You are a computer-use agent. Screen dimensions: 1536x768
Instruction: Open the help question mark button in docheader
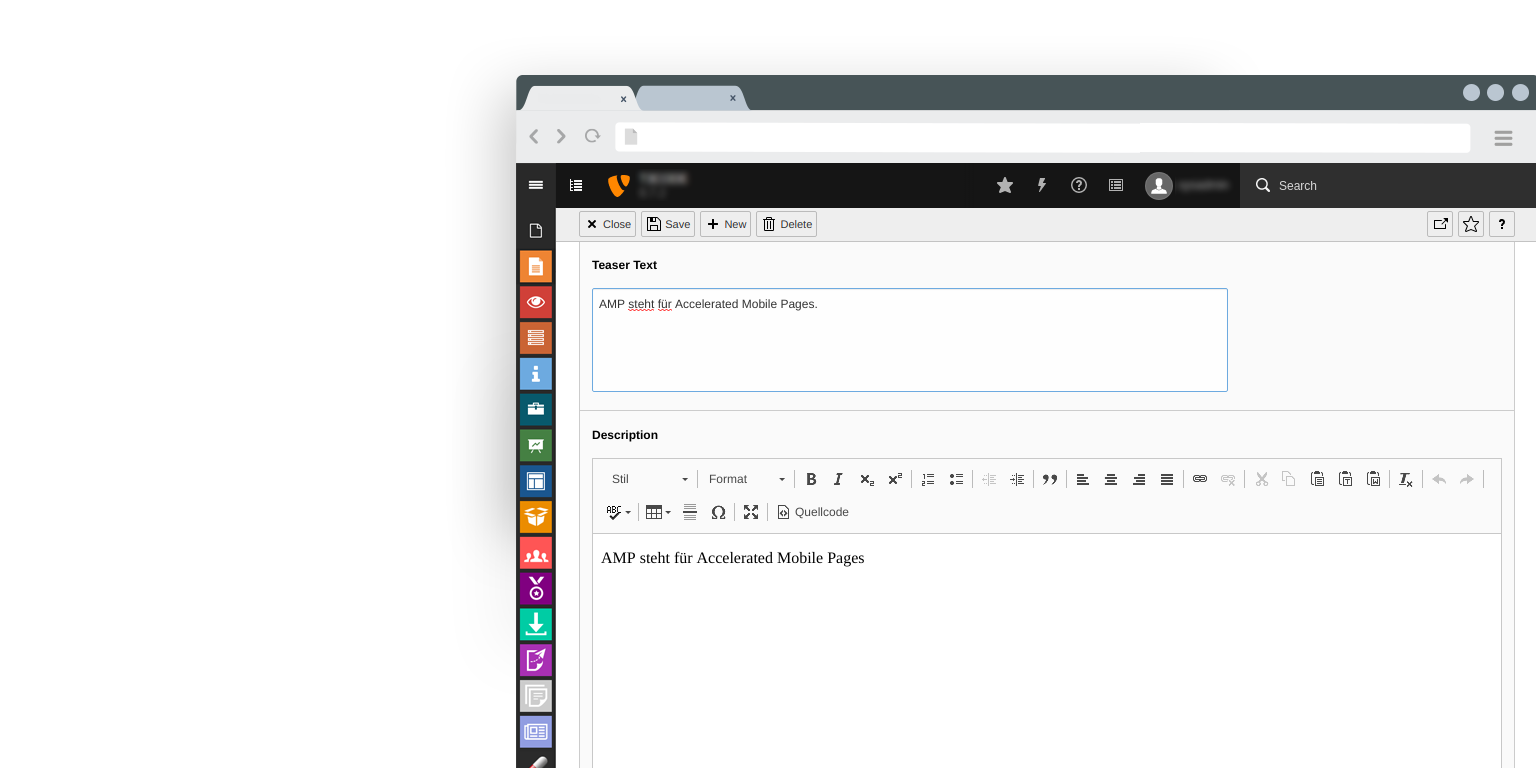pyautogui.click(x=1502, y=224)
